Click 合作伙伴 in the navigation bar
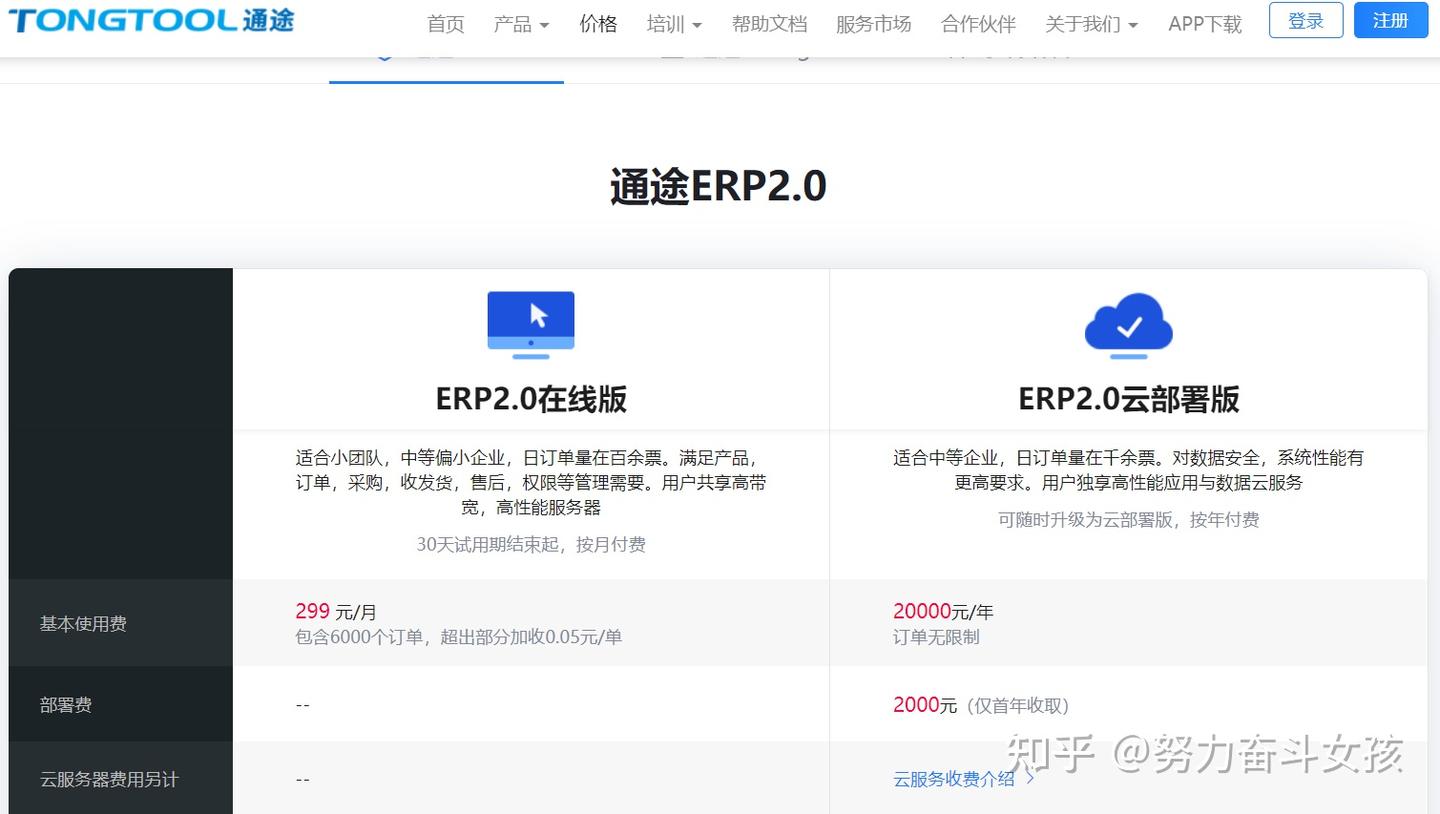 (977, 24)
